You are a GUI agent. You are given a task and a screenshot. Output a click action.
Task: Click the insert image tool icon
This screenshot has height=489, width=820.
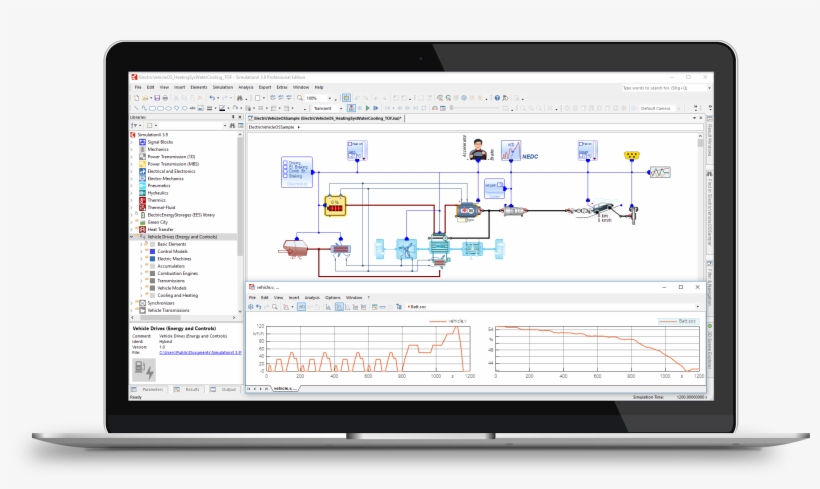point(200,108)
